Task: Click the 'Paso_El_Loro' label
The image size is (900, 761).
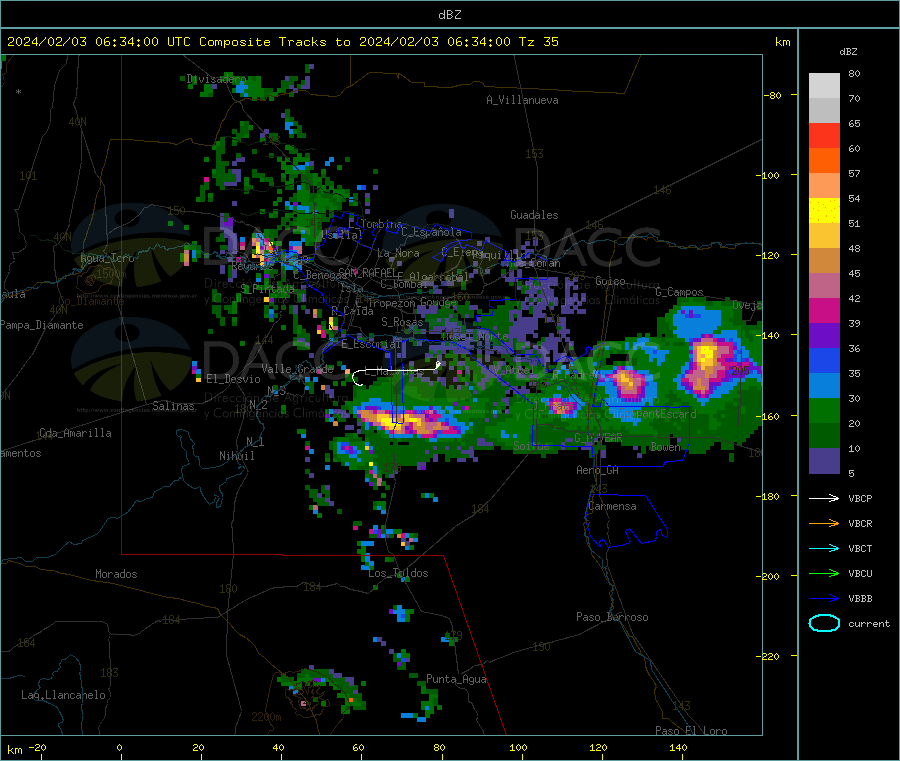Action: pos(692,731)
